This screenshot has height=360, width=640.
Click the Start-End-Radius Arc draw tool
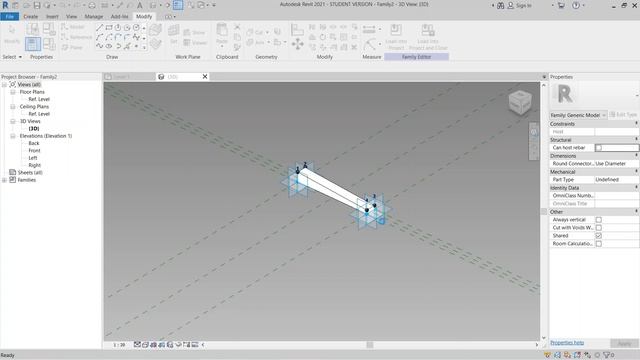pyautogui.click(x=99, y=37)
